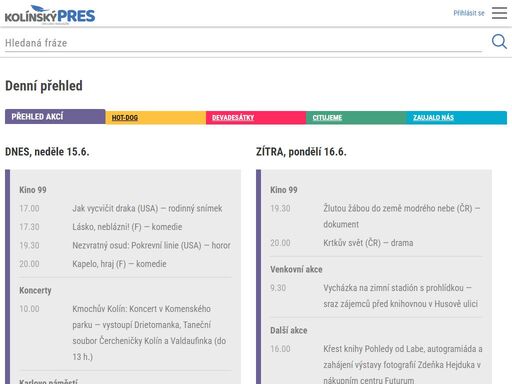Click the Lásko, neblázni! komedie entry
Screen dimensions: 512x384
pyautogui.click(x=125, y=227)
